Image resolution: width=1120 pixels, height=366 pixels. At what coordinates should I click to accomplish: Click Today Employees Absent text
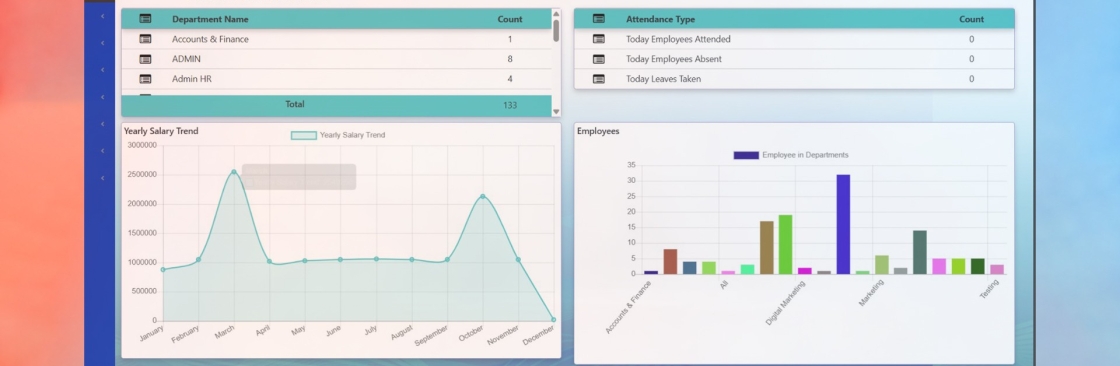pyautogui.click(x=674, y=59)
